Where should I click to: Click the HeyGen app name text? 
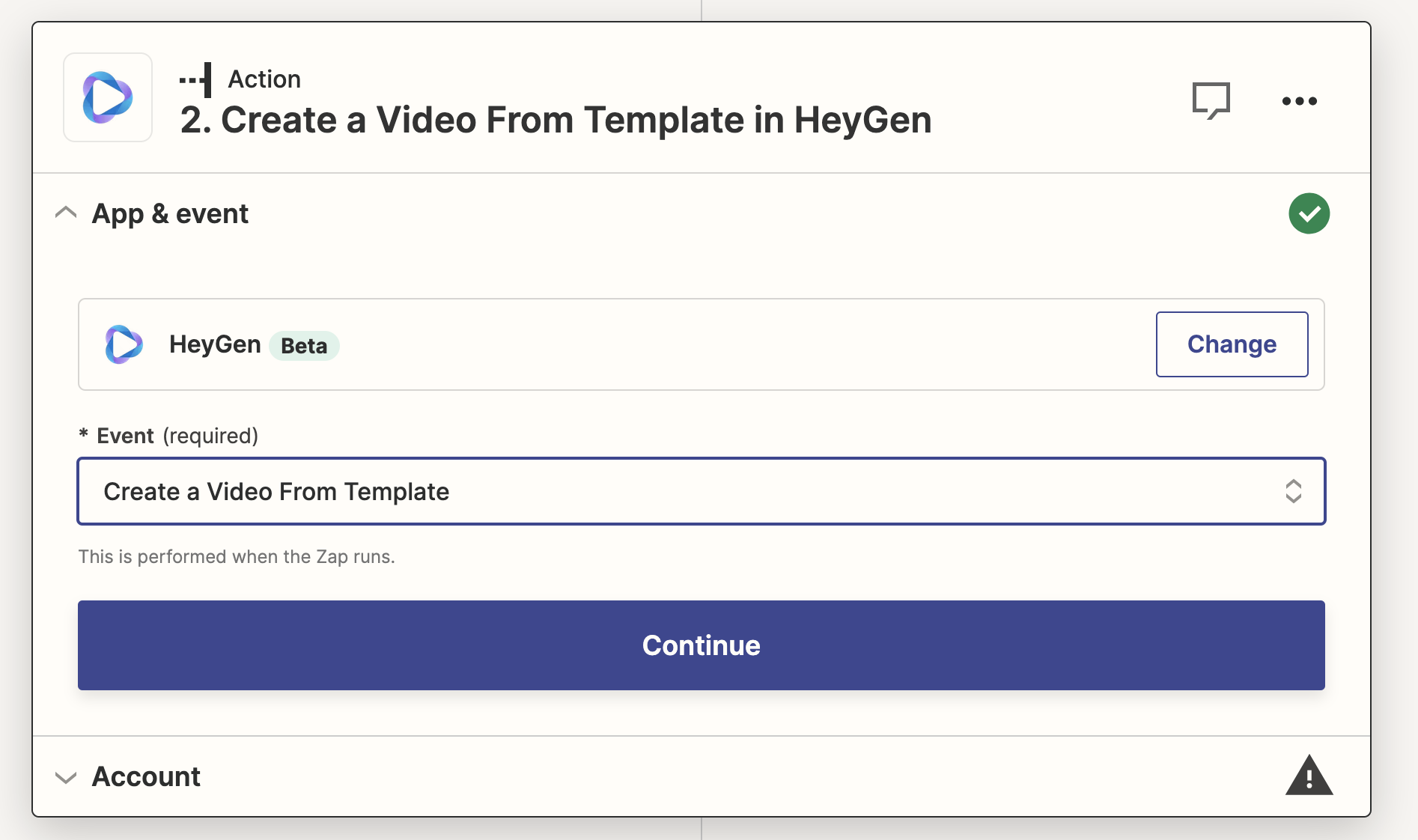pyautogui.click(x=215, y=344)
